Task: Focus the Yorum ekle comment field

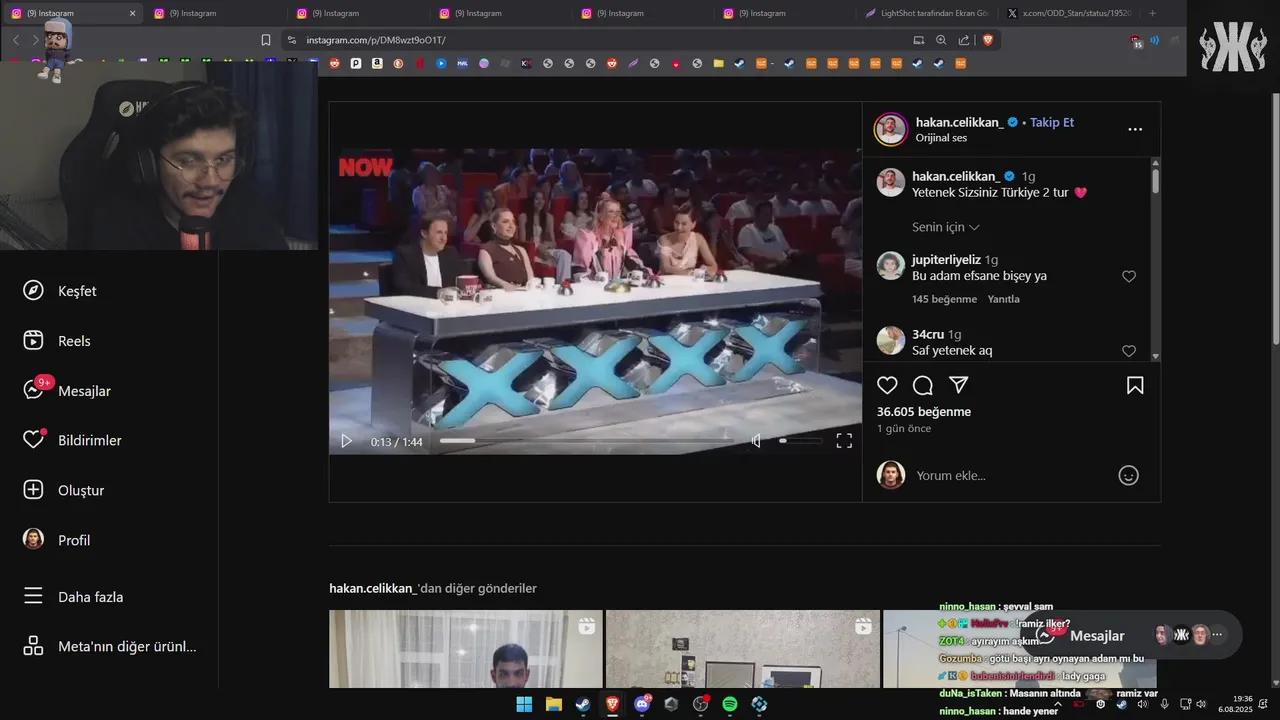Action: pyautogui.click(x=1010, y=476)
